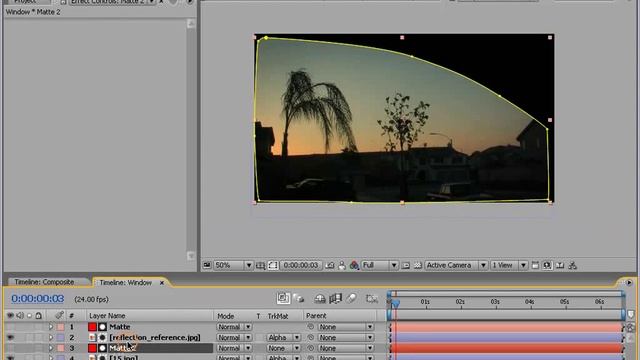640x360 pixels.
Task: Open the 1 View layout dropdown
Action: (509, 265)
